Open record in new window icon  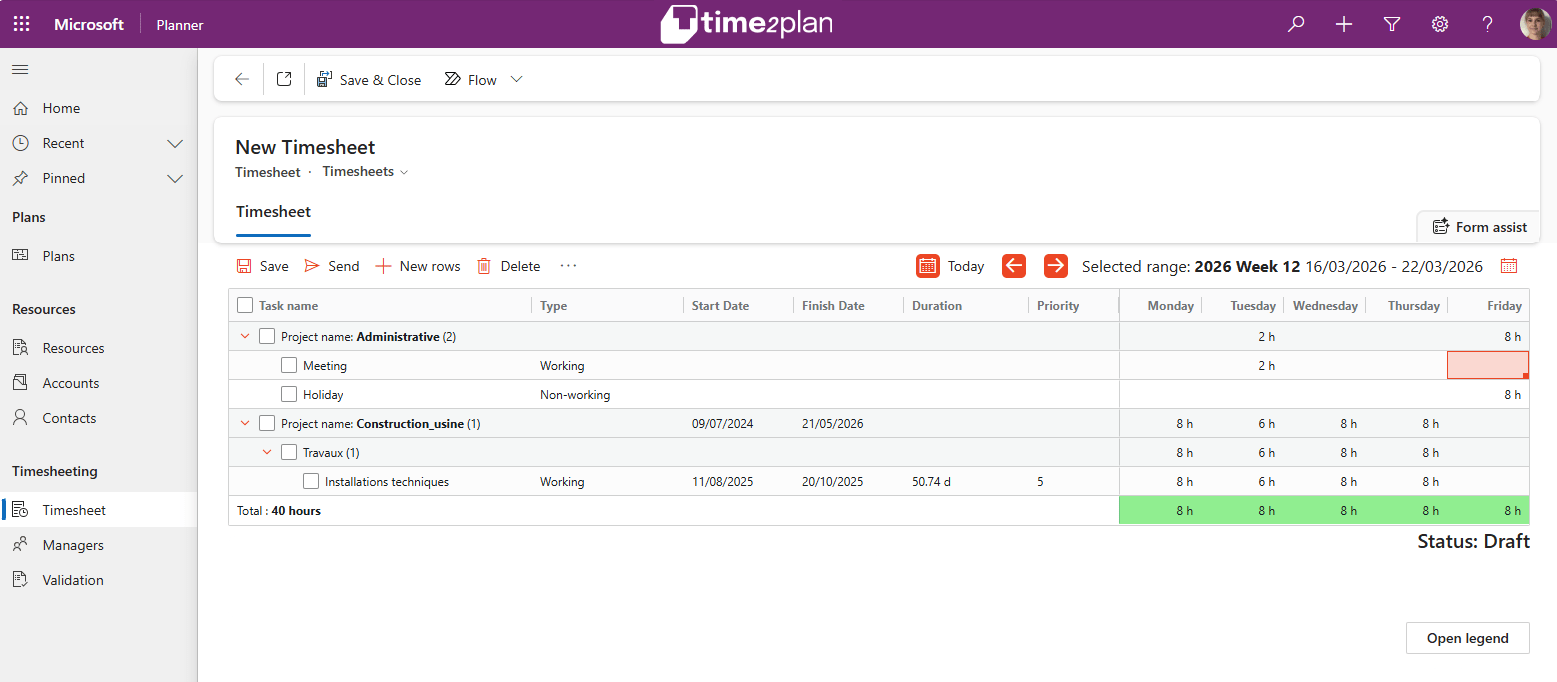pos(284,79)
